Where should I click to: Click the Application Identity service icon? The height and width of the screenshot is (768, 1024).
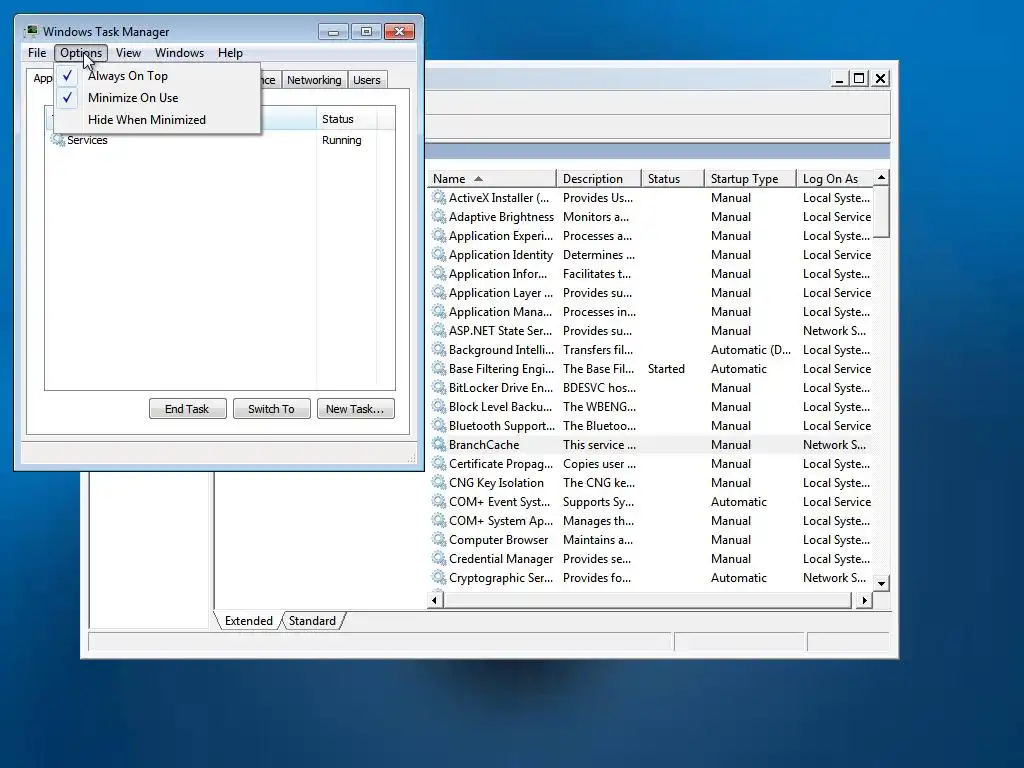click(x=439, y=254)
